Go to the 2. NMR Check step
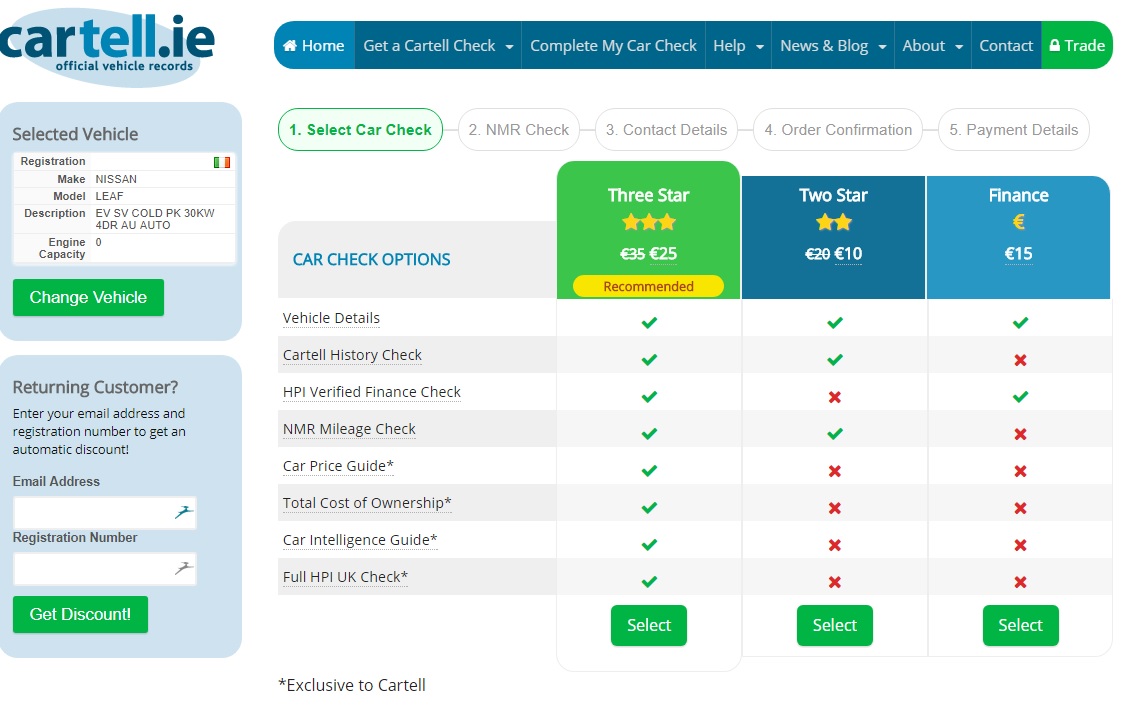The height and width of the screenshot is (720, 1136). click(519, 130)
